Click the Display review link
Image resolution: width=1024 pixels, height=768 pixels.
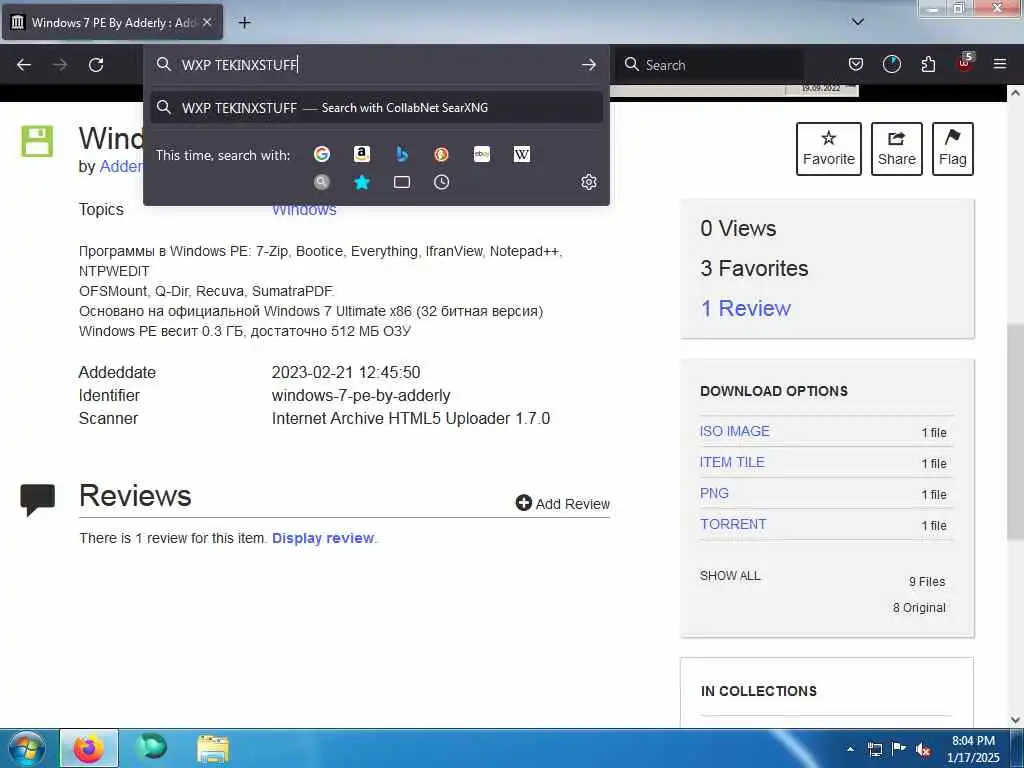323,538
